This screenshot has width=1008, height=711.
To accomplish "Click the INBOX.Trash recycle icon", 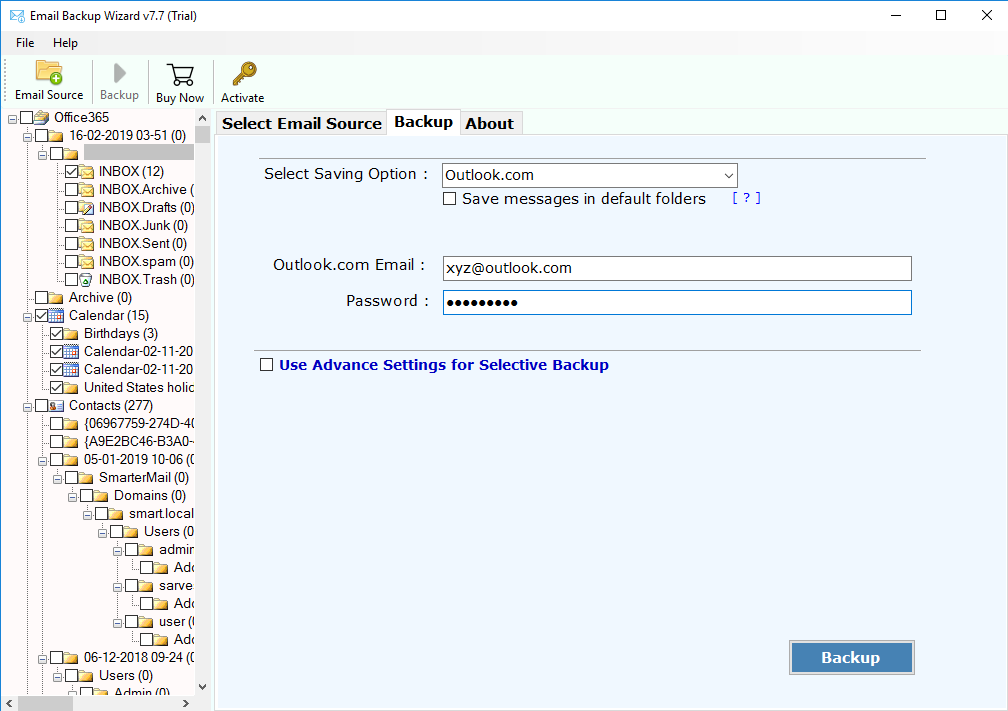I will (x=86, y=280).
